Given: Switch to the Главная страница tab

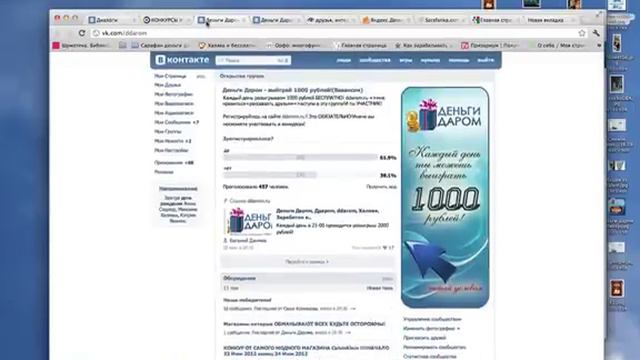Looking at the screenshot, I should [495, 20].
